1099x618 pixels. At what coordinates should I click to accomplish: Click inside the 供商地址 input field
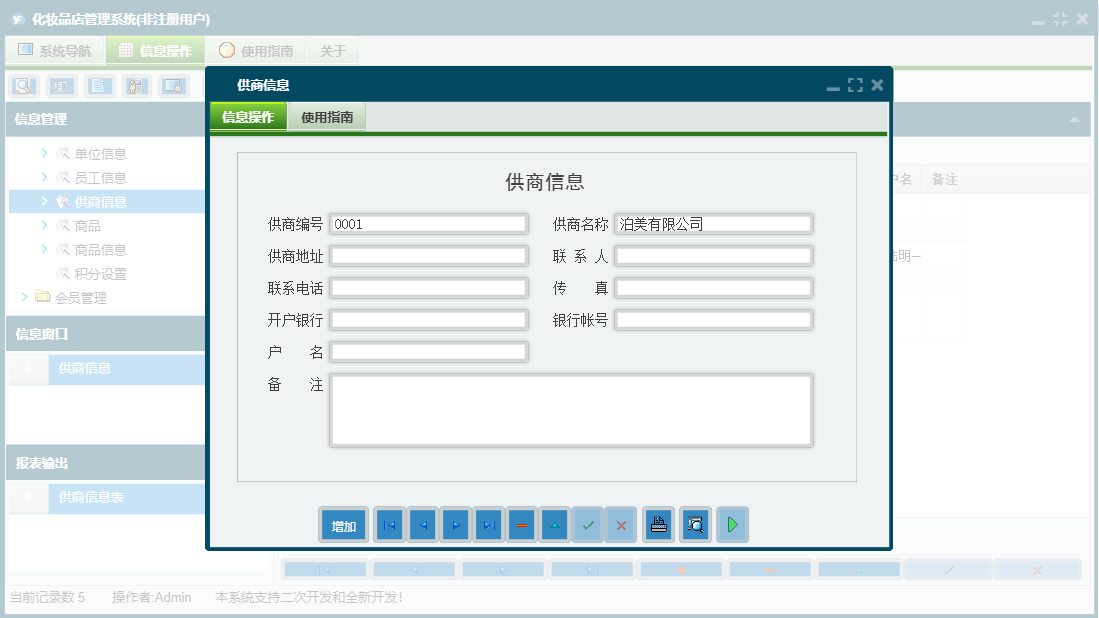point(429,255)
